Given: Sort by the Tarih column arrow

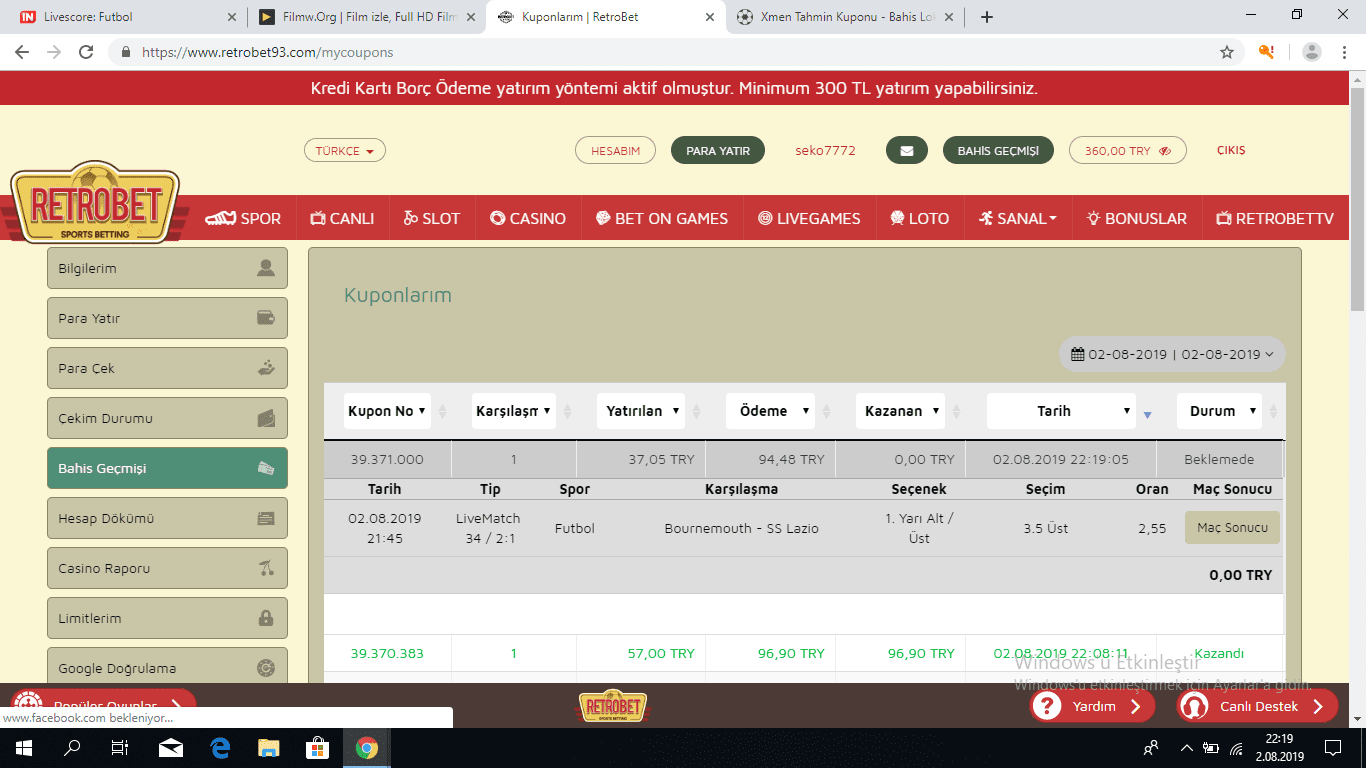Looking at the screenshot, I should 1147,414.
